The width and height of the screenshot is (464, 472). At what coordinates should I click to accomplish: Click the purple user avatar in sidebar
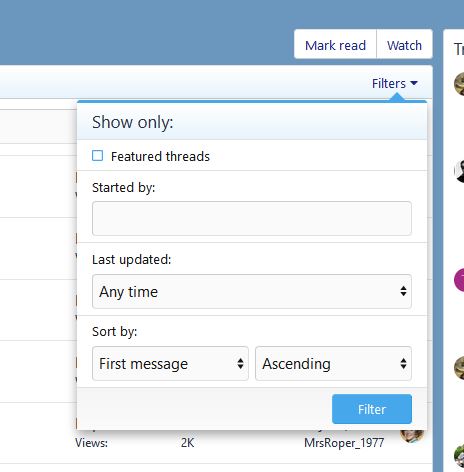pos(459,280)
